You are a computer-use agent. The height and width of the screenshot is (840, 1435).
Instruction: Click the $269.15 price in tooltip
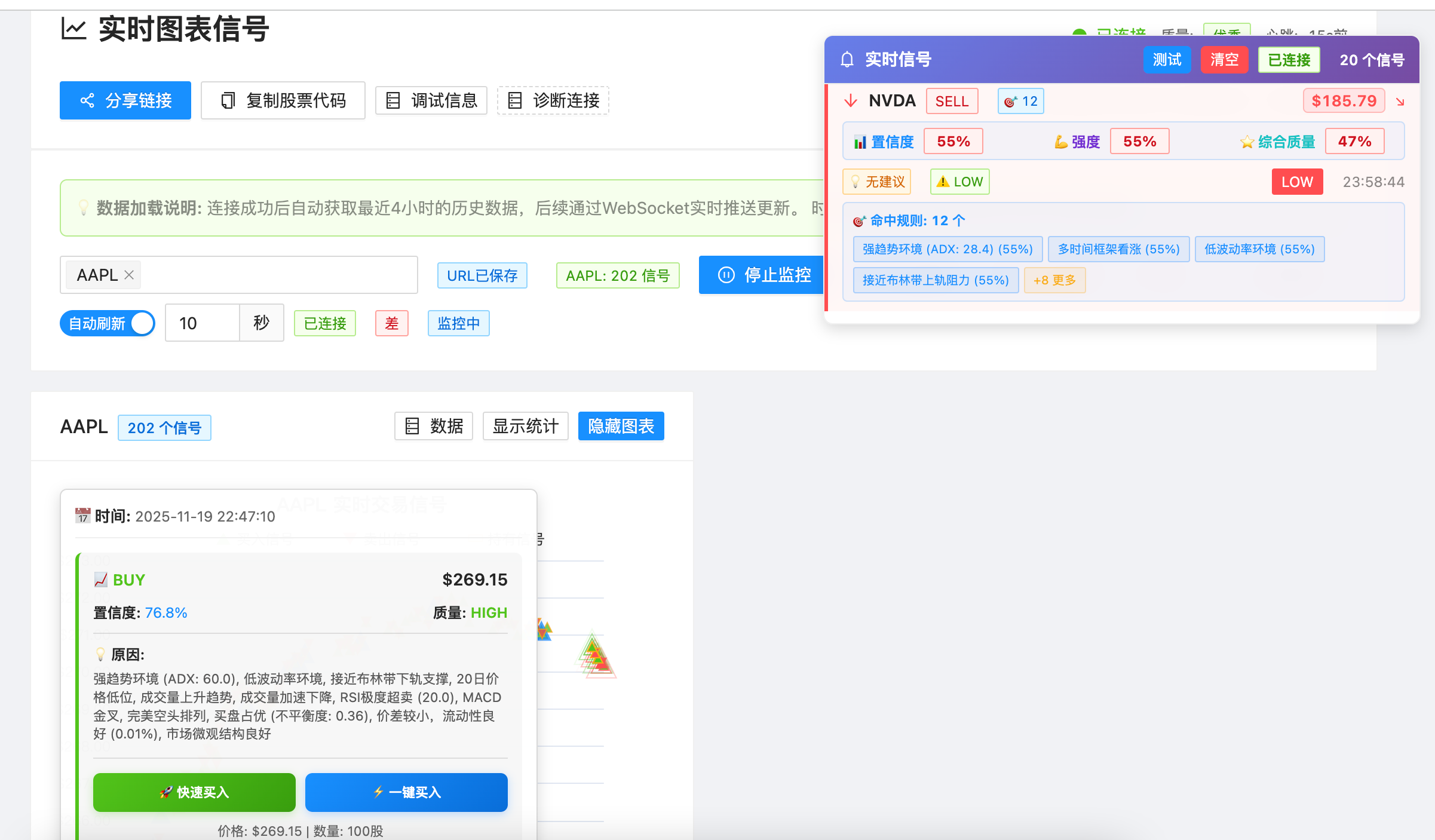coord(475,580)
